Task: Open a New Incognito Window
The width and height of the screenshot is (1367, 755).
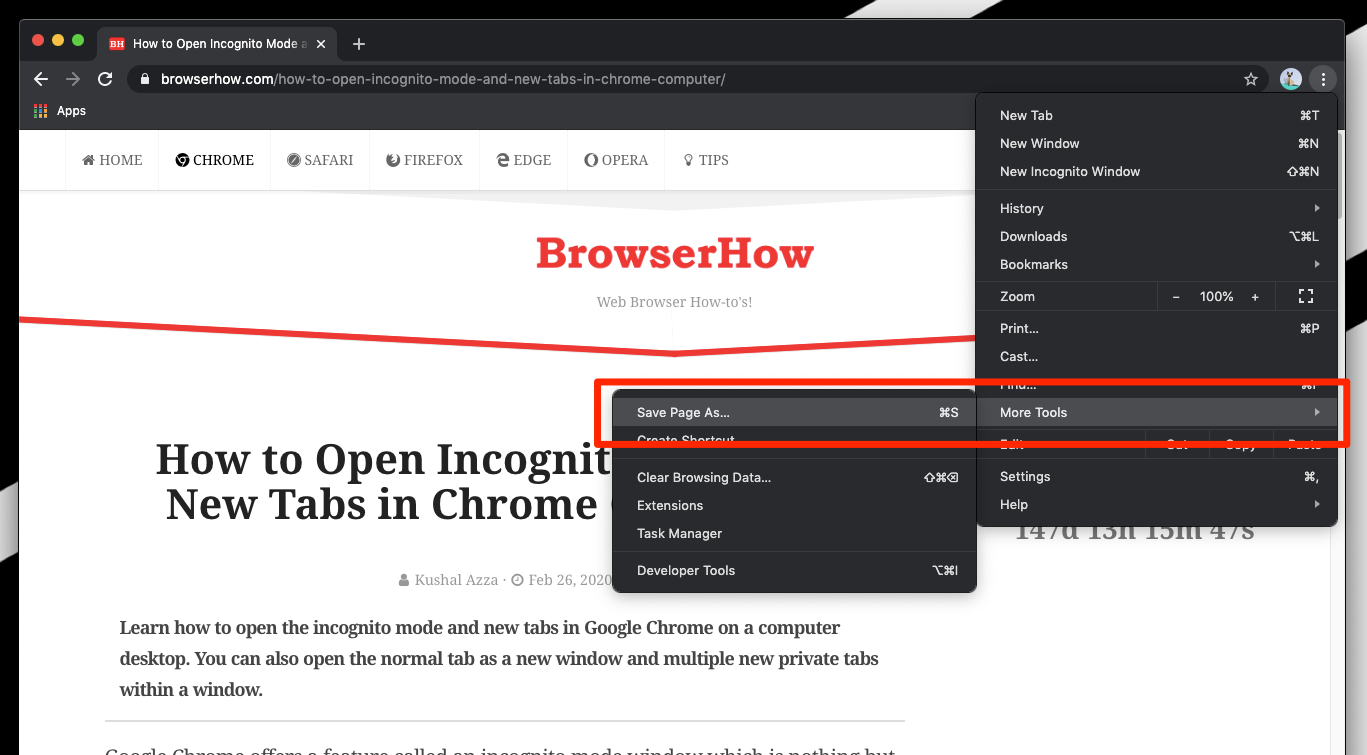Action: (1157, 171)
